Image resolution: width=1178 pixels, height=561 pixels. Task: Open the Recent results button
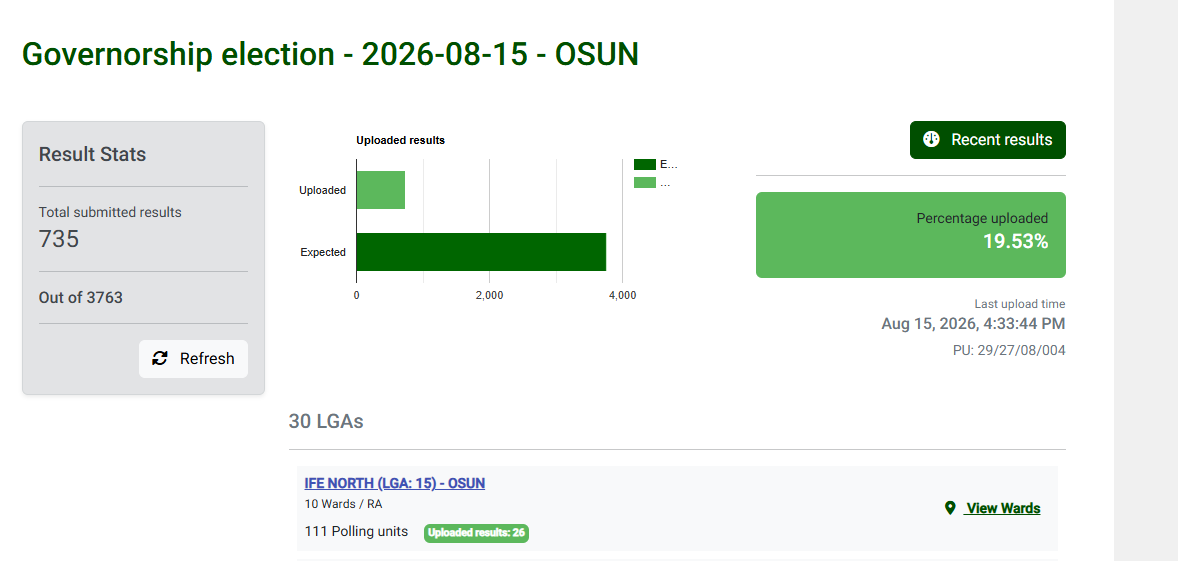click(x=987, y=140)
